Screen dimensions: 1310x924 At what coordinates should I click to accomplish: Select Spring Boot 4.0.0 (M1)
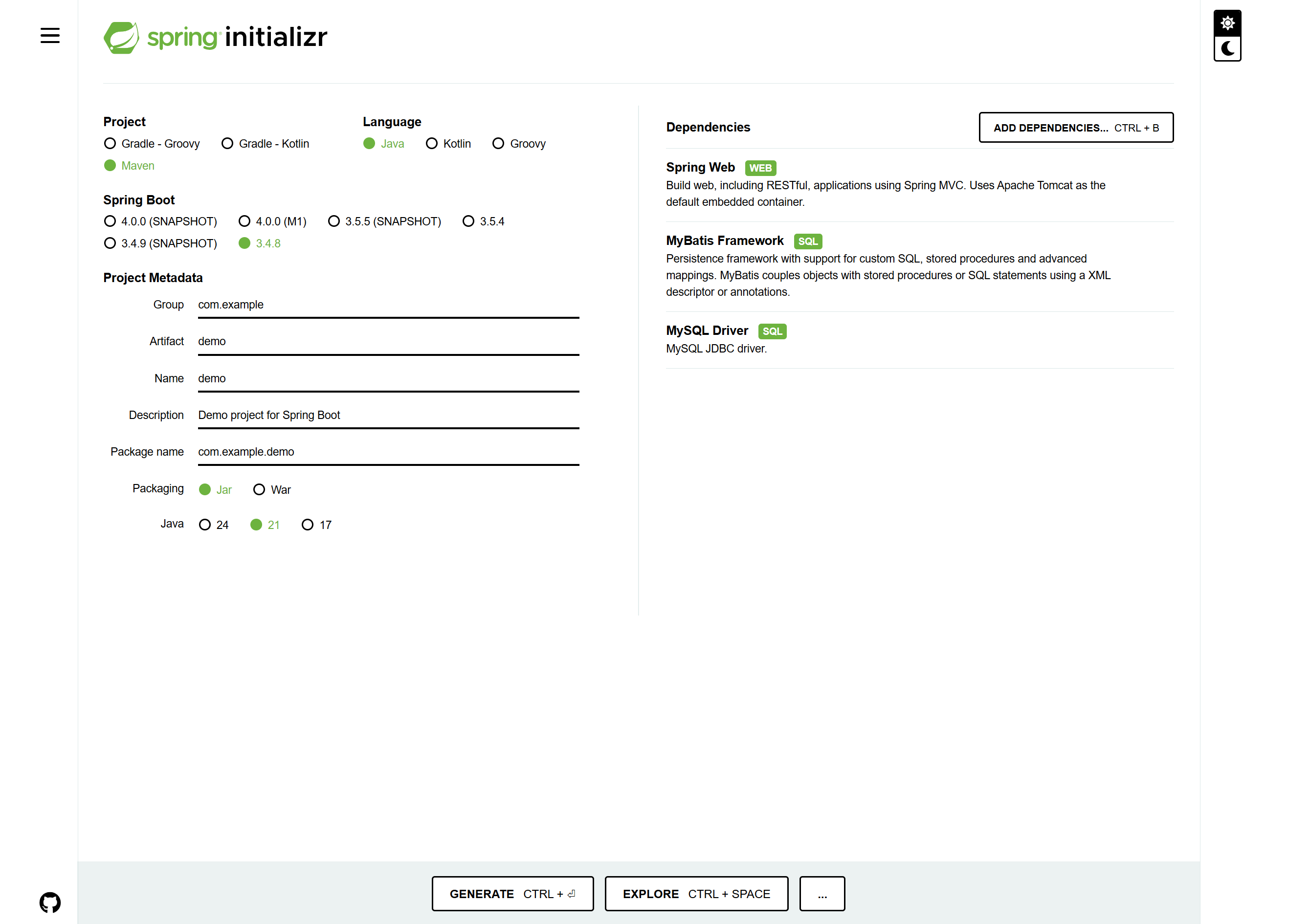[273, 221]
